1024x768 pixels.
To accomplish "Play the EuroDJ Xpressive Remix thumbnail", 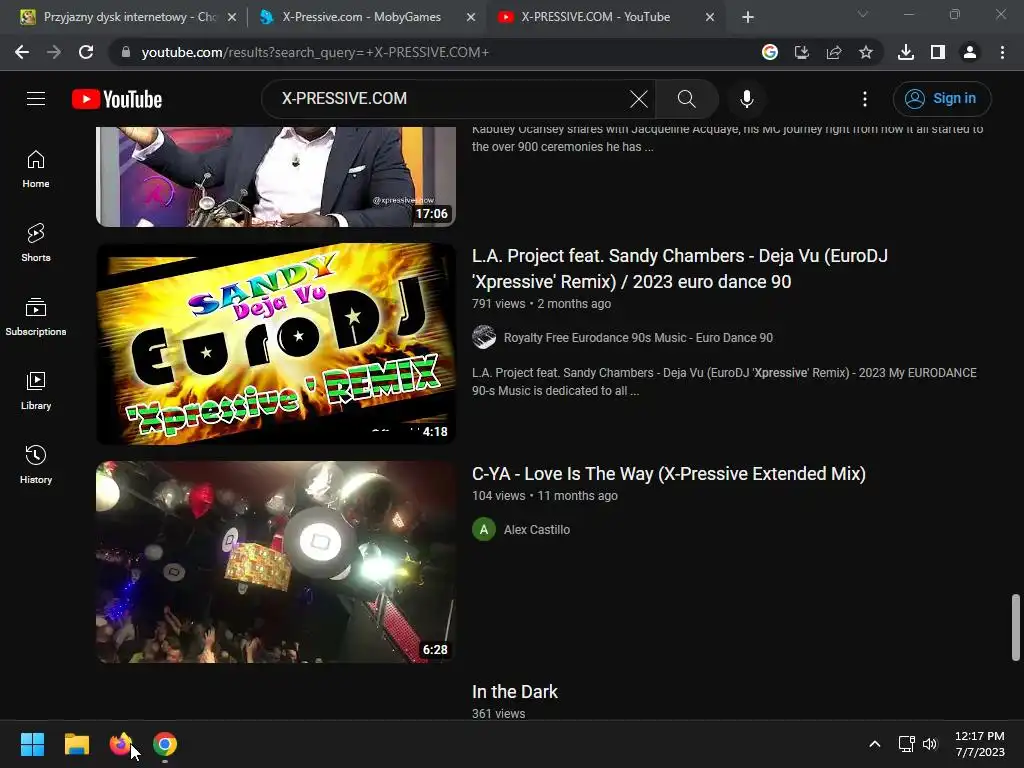I will click(x=276, y=344).
